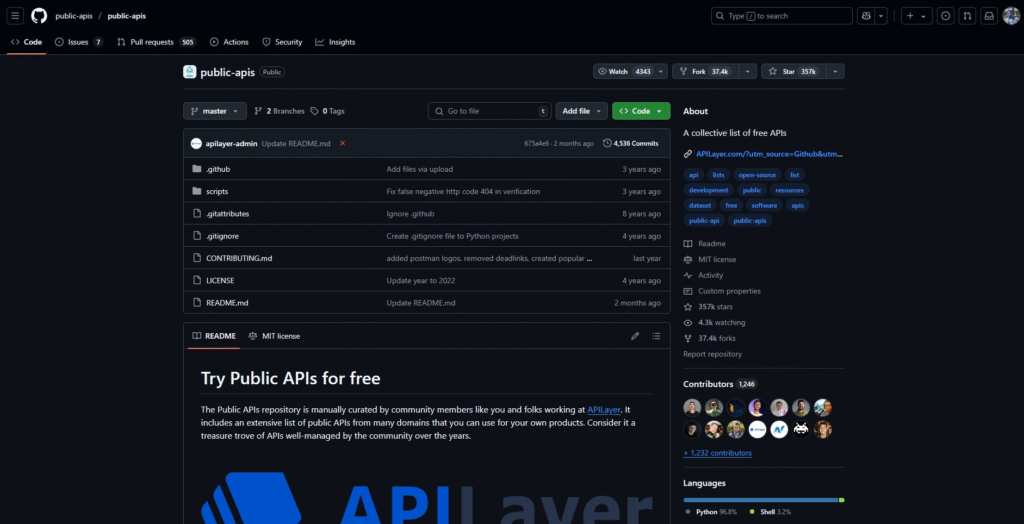Switch to the Issues tab

point(79,42)
